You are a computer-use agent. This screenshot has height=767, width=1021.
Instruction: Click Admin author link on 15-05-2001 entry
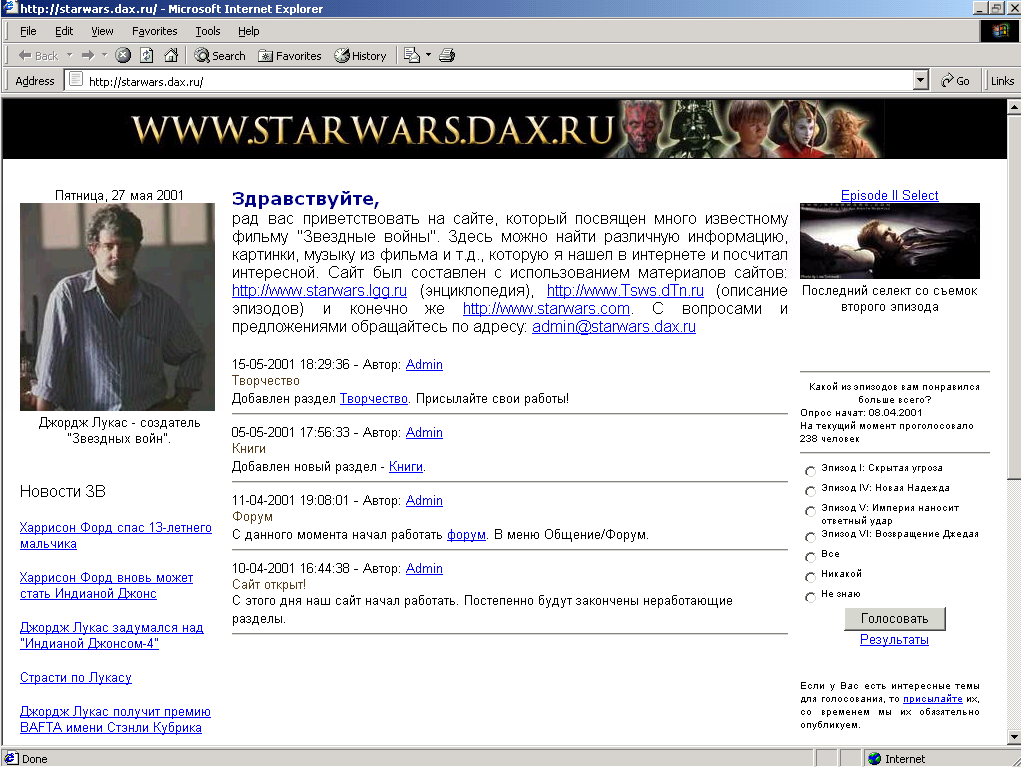pos(424,365)
